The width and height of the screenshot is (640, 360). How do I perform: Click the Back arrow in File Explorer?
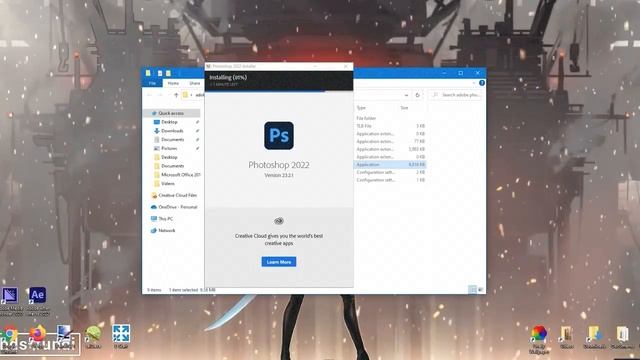pos(149,95)
